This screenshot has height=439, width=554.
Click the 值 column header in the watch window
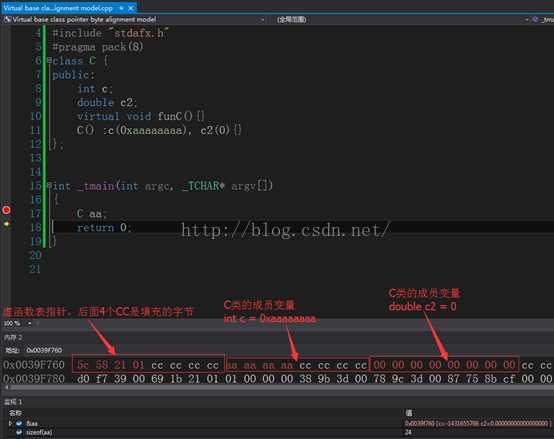pos(409,413)
